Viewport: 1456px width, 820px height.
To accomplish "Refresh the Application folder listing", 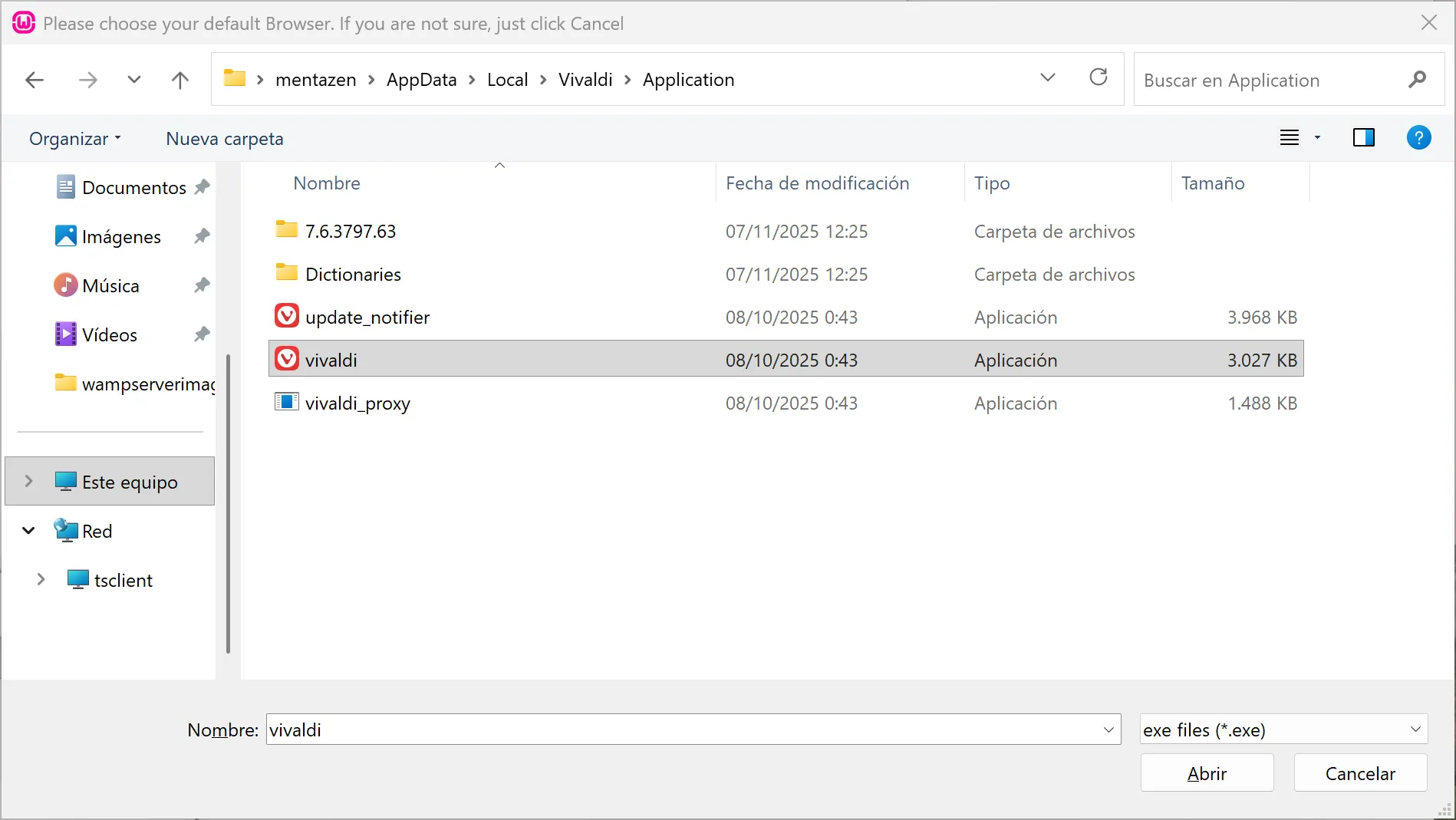I will (x=1098, y=77).
